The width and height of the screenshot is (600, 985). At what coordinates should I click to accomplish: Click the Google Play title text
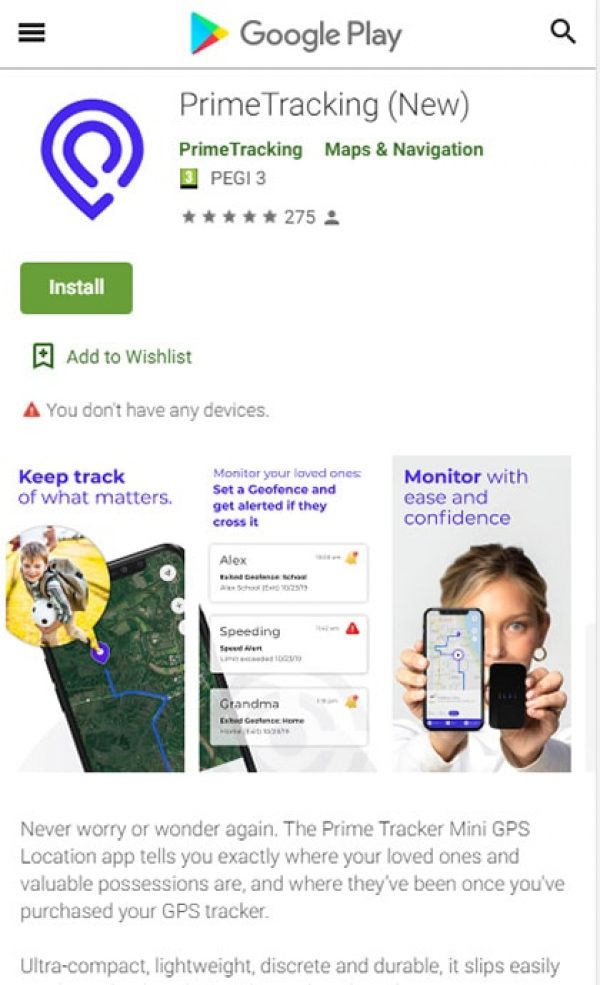click(321, 35)
